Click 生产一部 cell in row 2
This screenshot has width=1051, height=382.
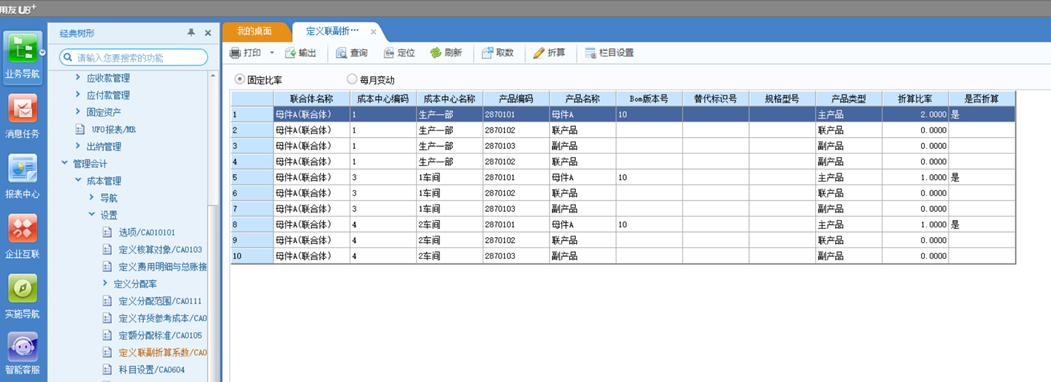[x=450, y=130]
